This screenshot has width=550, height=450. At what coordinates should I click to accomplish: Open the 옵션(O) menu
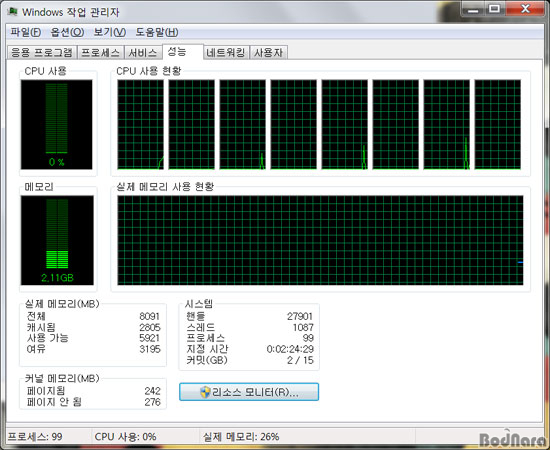pos(67,32)
